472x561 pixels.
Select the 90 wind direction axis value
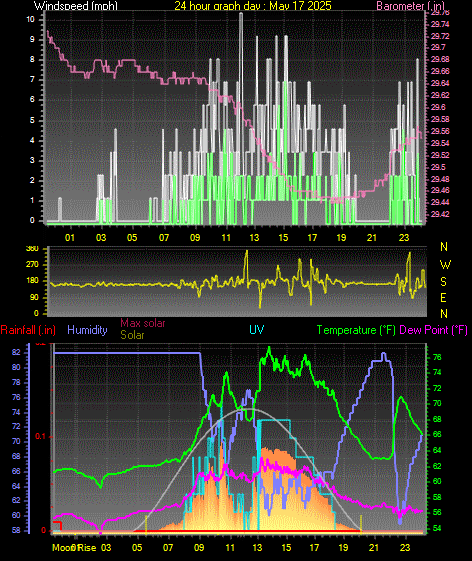click(x=35, y=298)
